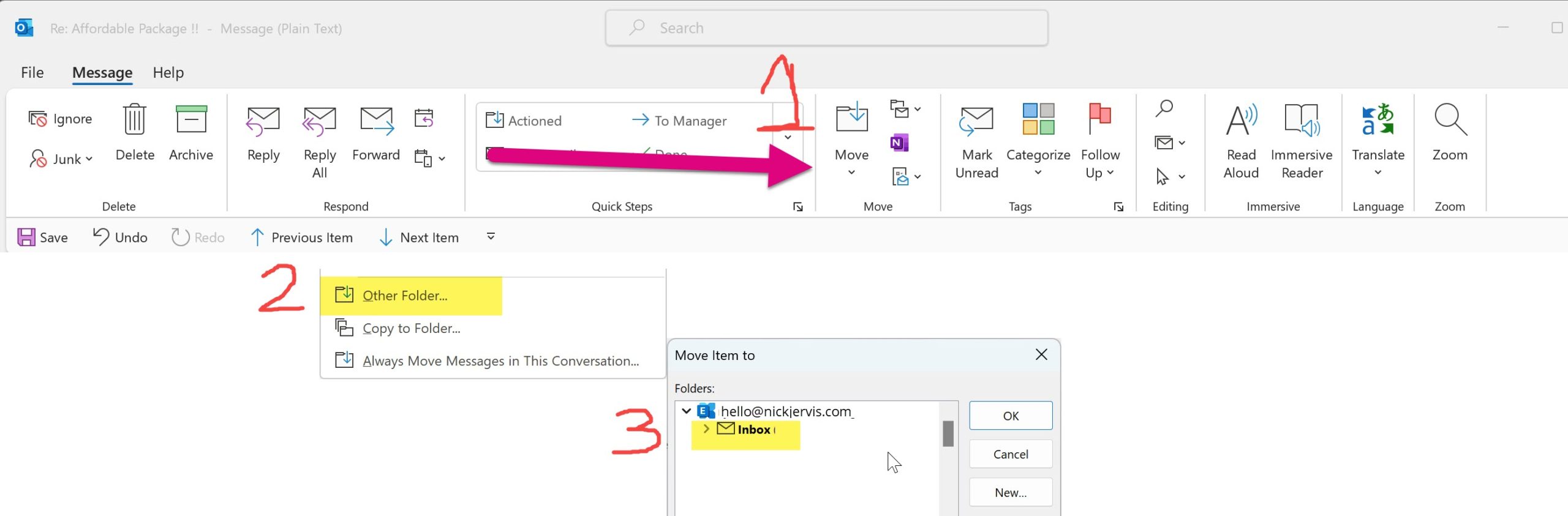The image size is (1568, 516).
Task: Send message to OneNote icon
Action: pos(899,143)
